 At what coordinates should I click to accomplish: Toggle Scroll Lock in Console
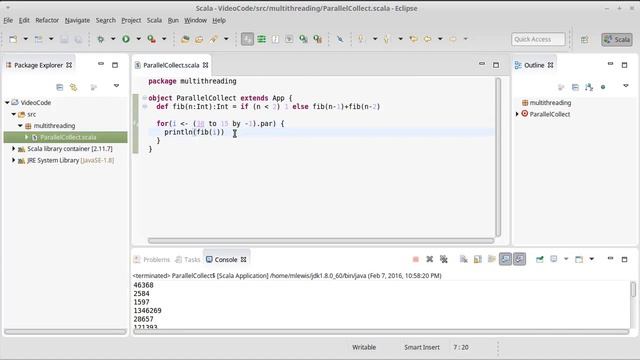(478, 259)
